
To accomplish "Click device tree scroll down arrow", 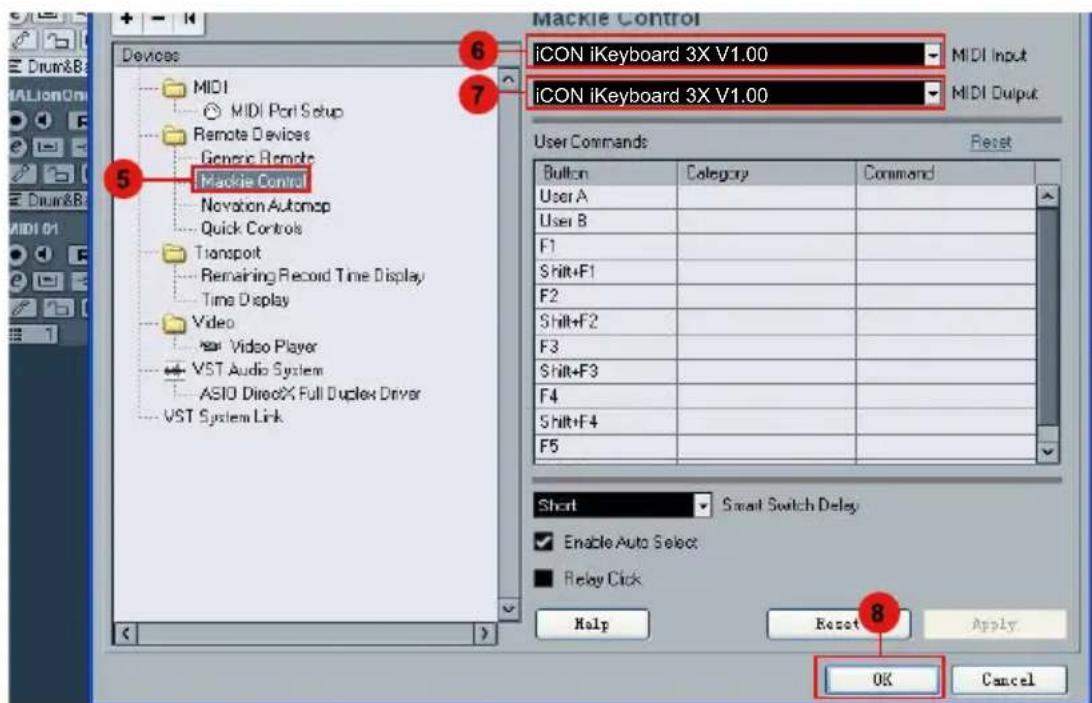I will (x=508, y=609).
